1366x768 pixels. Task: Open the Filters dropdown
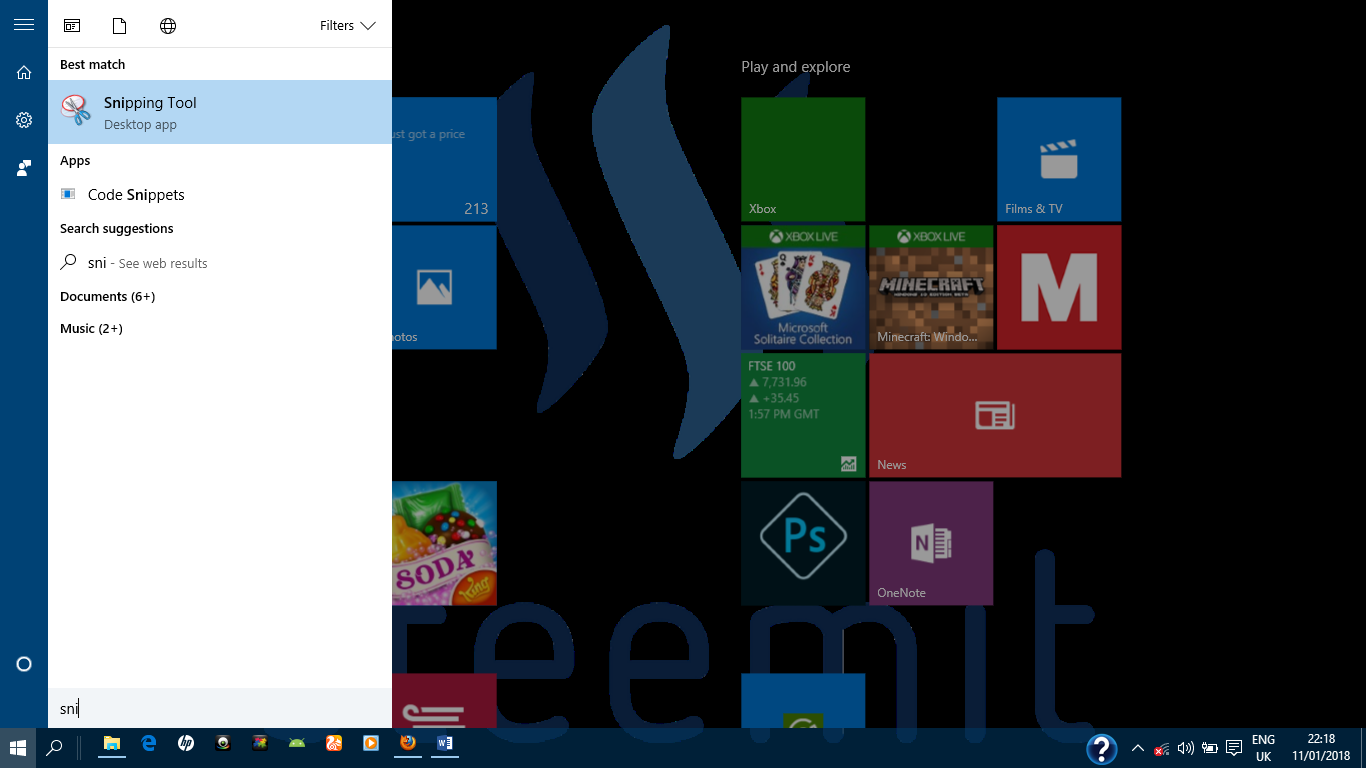click(x=347, y=26)
